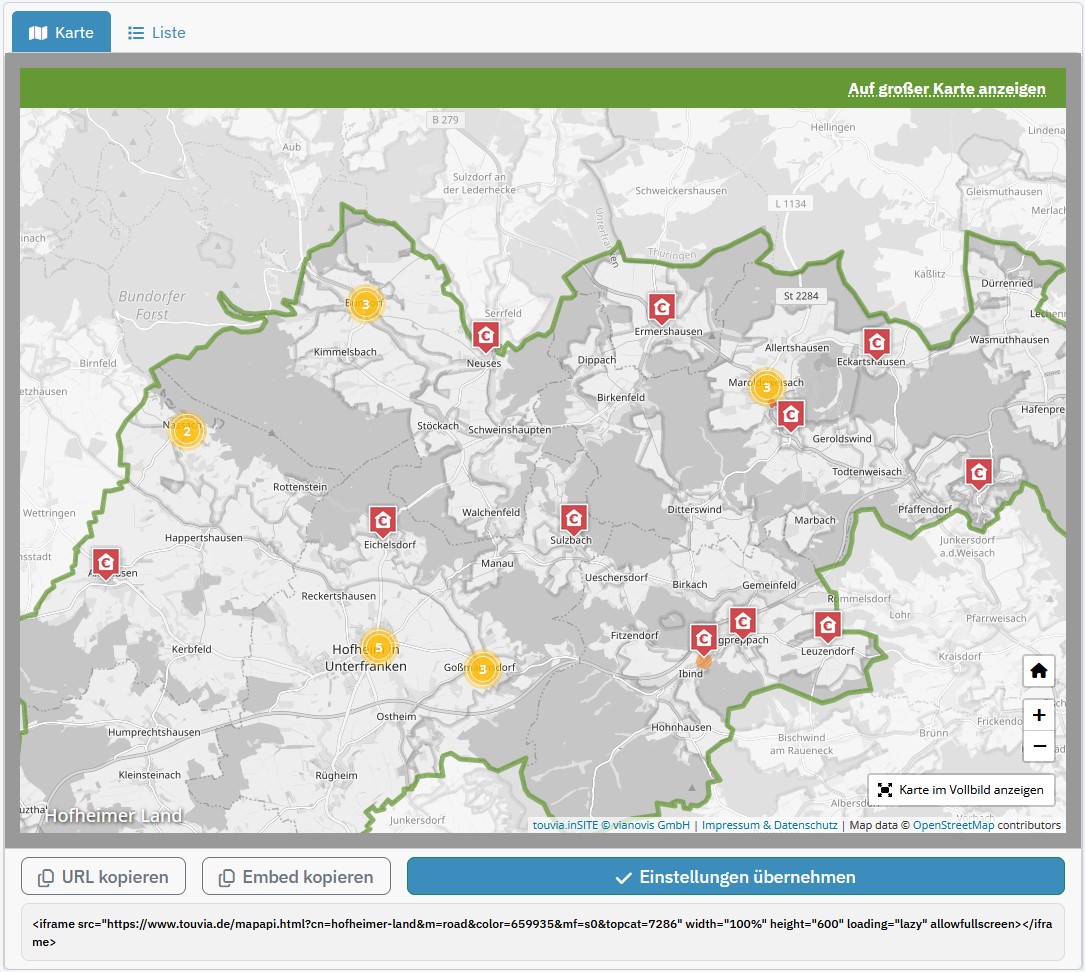Expand the 5-cluster at Hofheim
Image resolution: width=1085 pixels, height=972 pixels.
point(378,648)
